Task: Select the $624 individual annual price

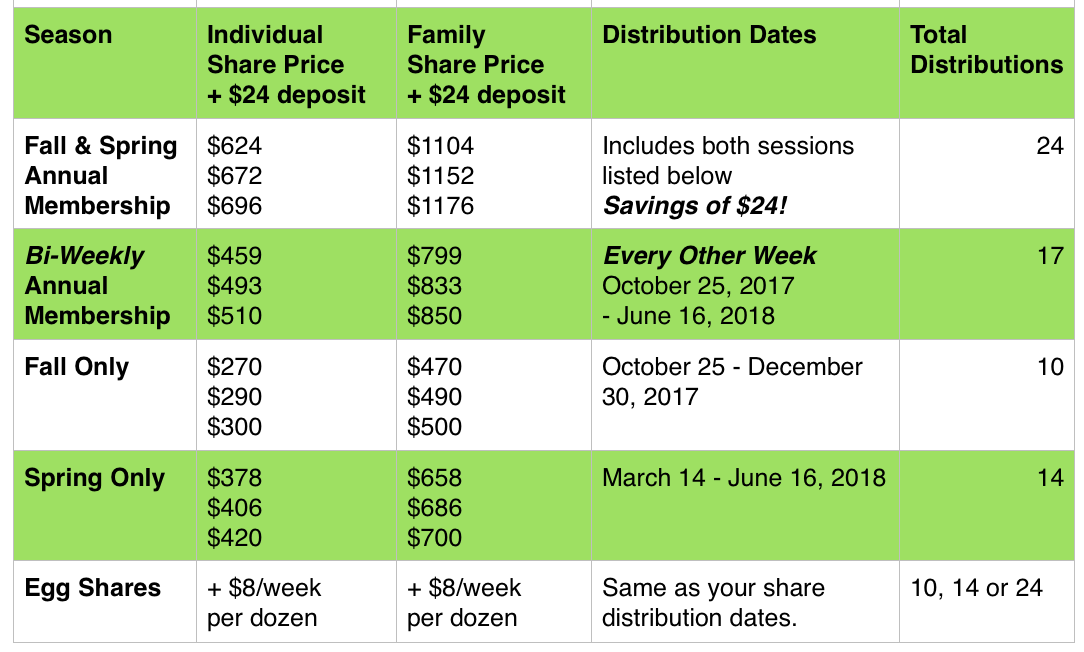Action: (x=234, y=146)
